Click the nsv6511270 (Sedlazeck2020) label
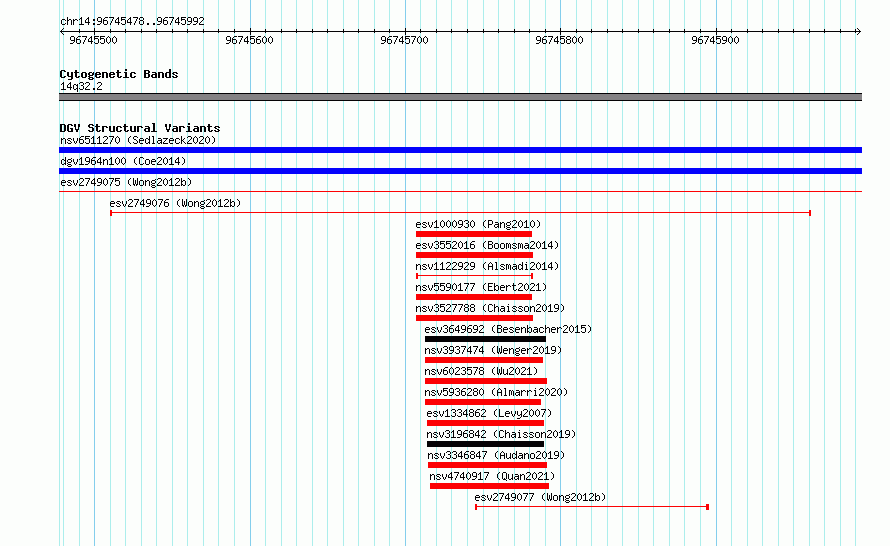 [x=138, y=140]
